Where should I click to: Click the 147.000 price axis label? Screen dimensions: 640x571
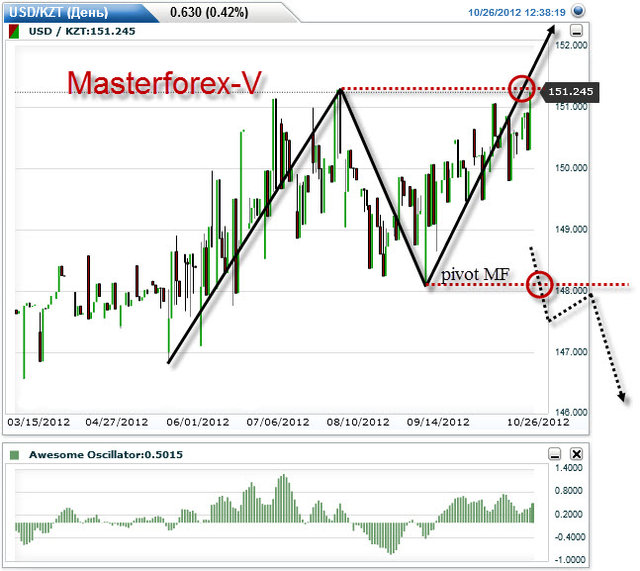point(571,351)
